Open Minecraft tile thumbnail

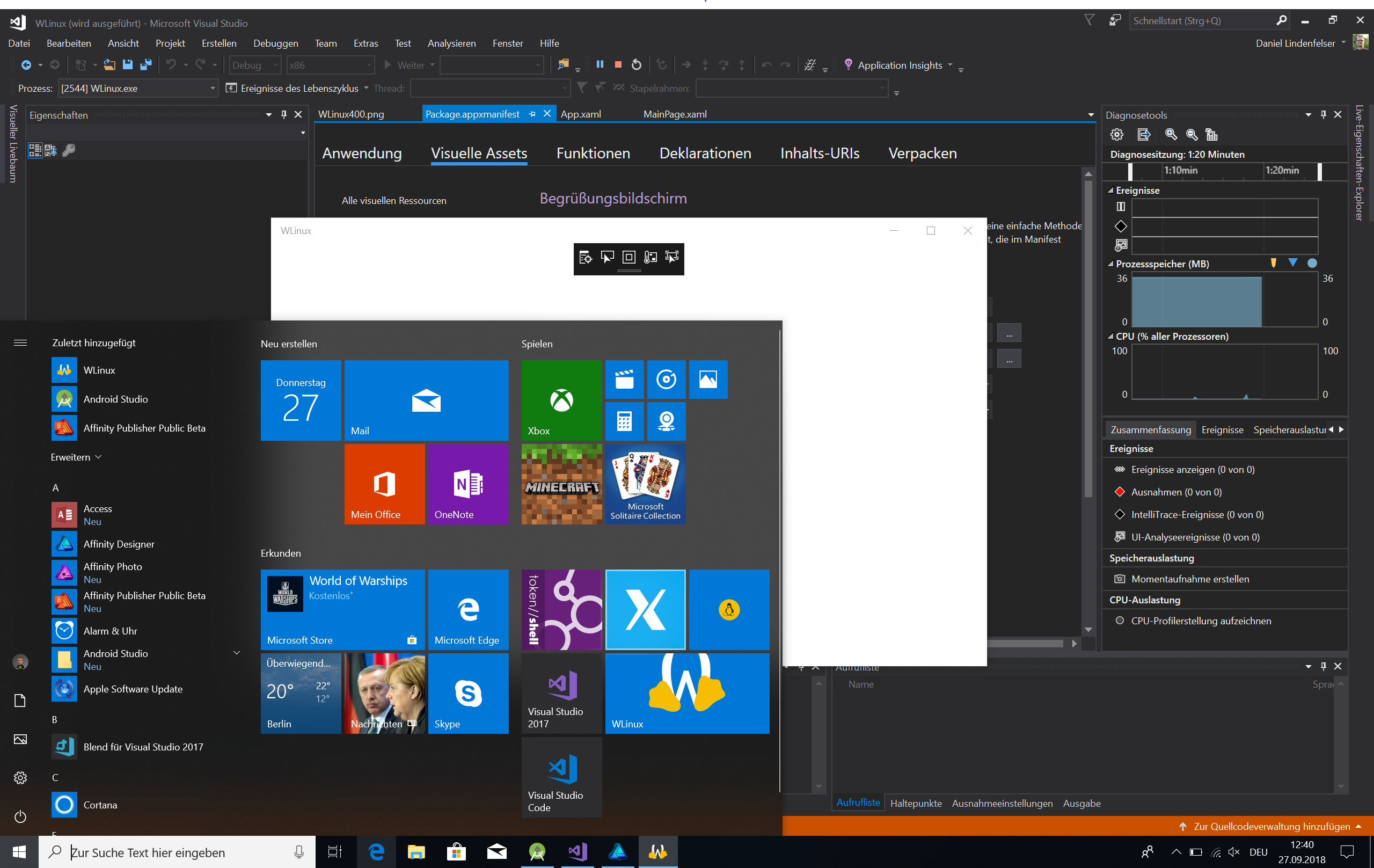pos(561,484)
